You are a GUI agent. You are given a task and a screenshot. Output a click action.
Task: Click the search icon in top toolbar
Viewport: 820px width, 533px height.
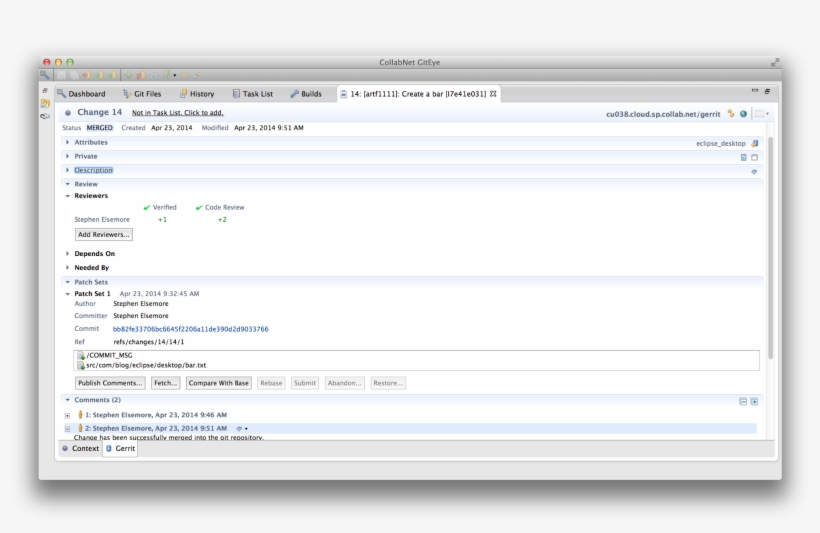(45, 75)
